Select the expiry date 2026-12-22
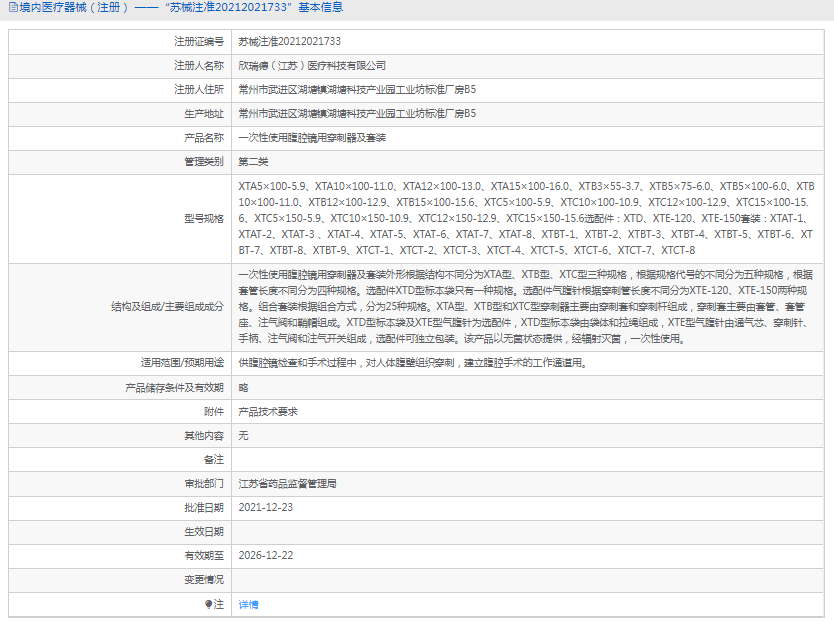Image resolution: width=834 pixels, height=627 pixels. click(265, 555)
